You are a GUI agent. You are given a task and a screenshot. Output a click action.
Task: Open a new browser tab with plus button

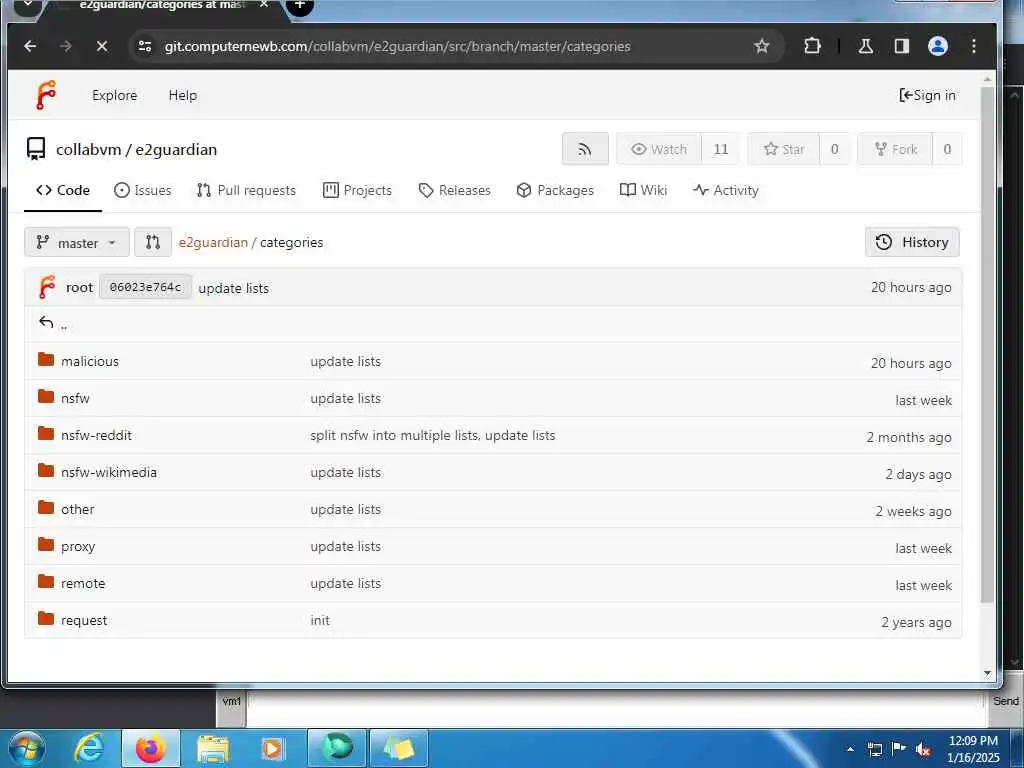[299, 6]
